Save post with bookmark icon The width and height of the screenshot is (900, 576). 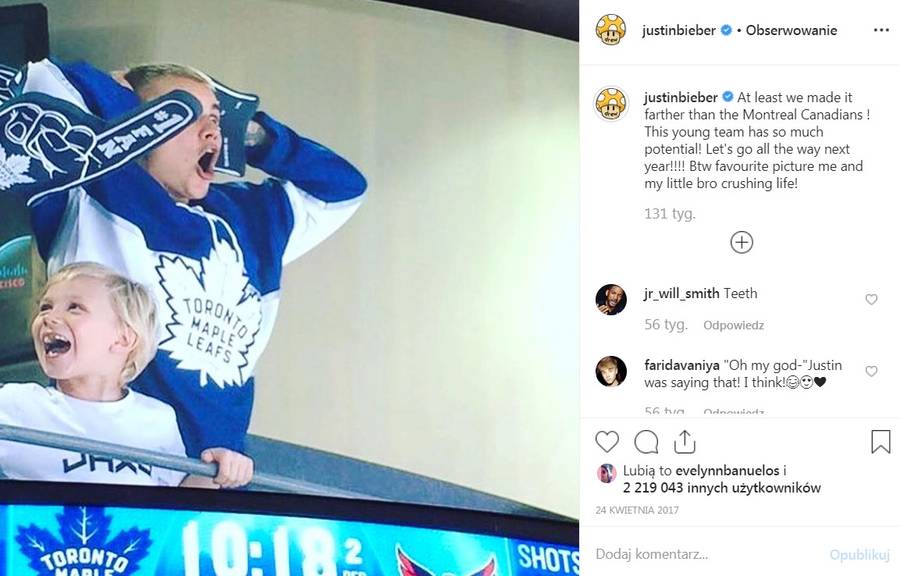[880, 442]
